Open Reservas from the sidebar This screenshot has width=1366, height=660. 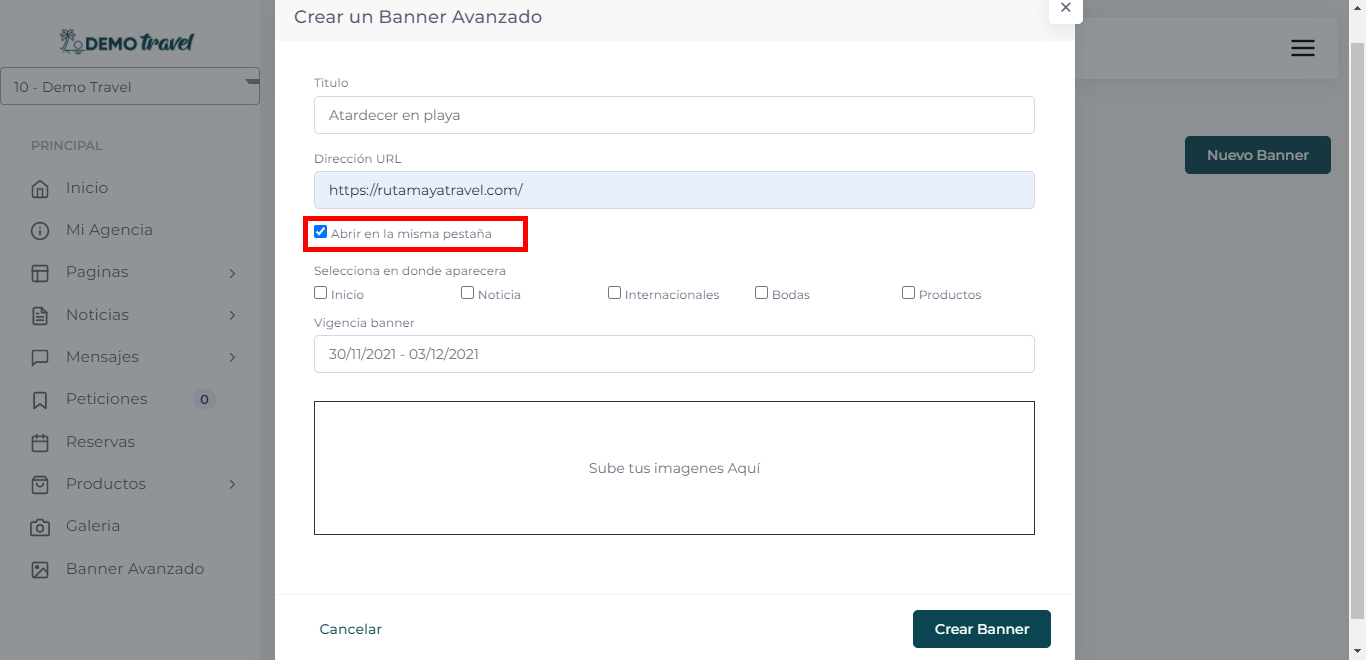point(100,442)
